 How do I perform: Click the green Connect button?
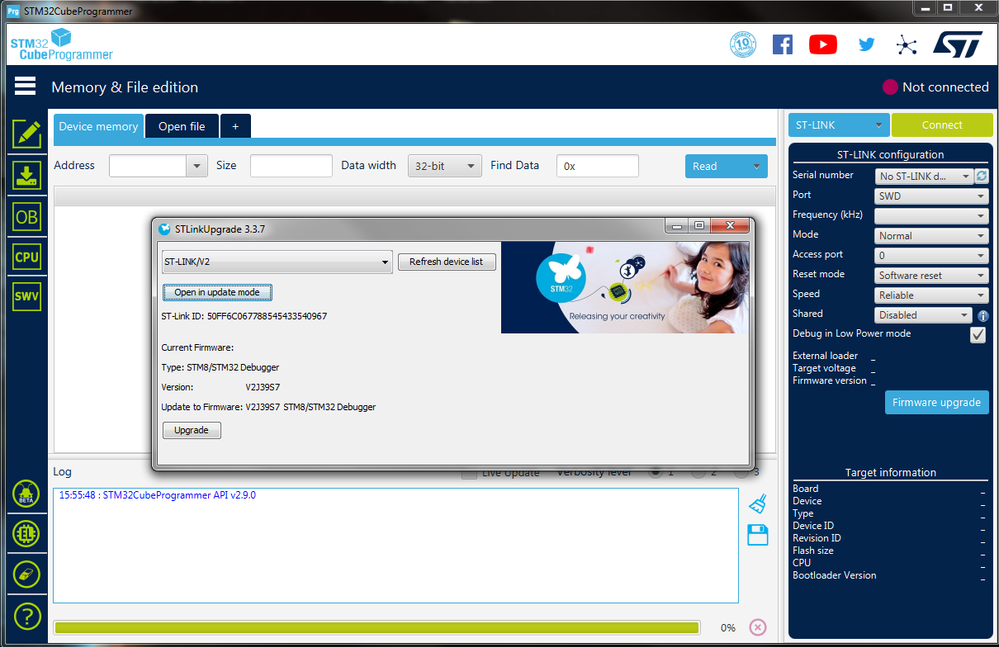942,125
